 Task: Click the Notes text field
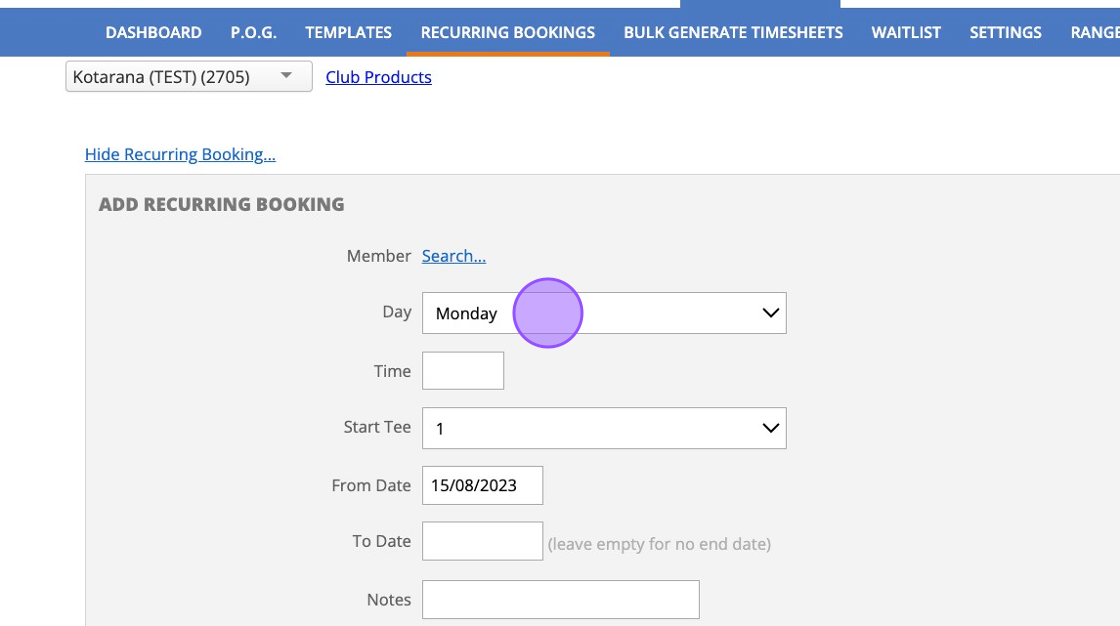coord(560,600)
